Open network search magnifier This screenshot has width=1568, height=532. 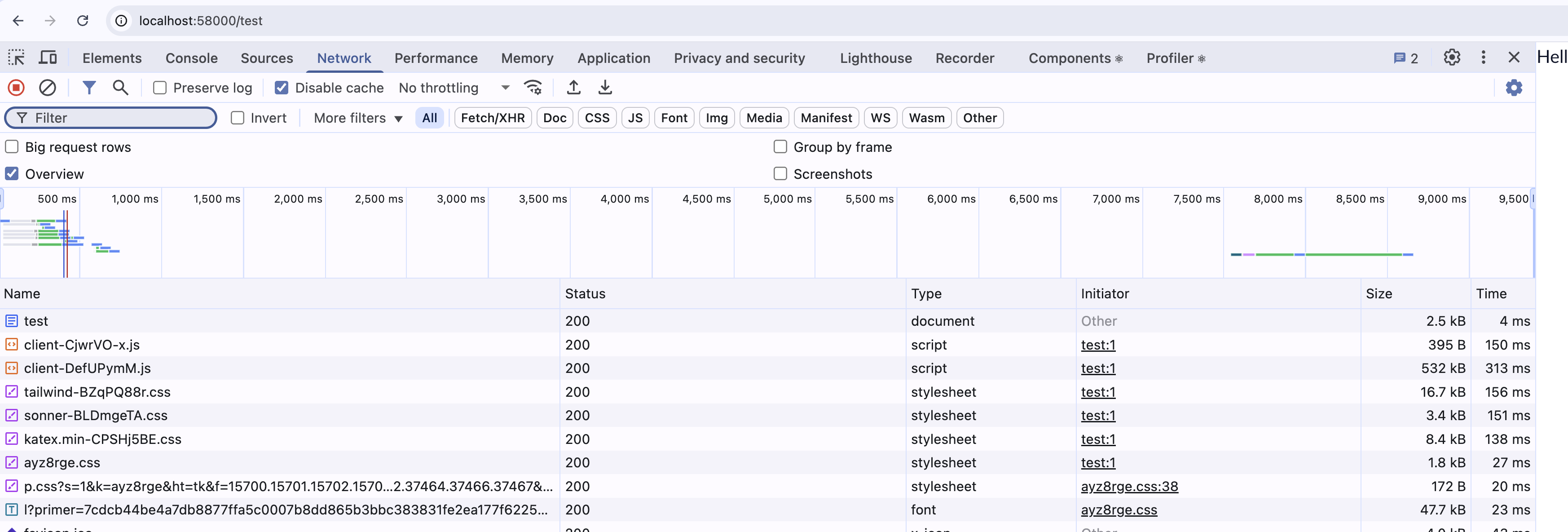coord(120,88)
